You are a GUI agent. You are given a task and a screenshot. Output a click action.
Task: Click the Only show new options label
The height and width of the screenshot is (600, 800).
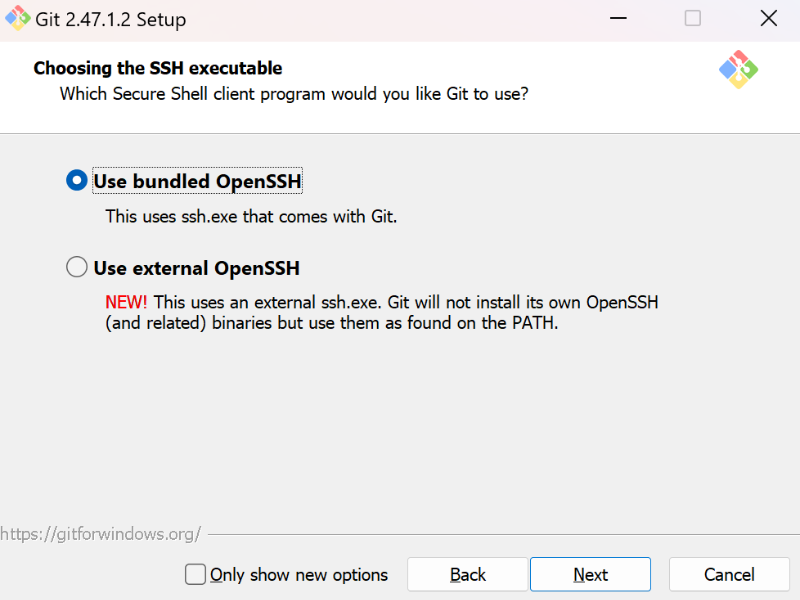click(x=299, y=574)
